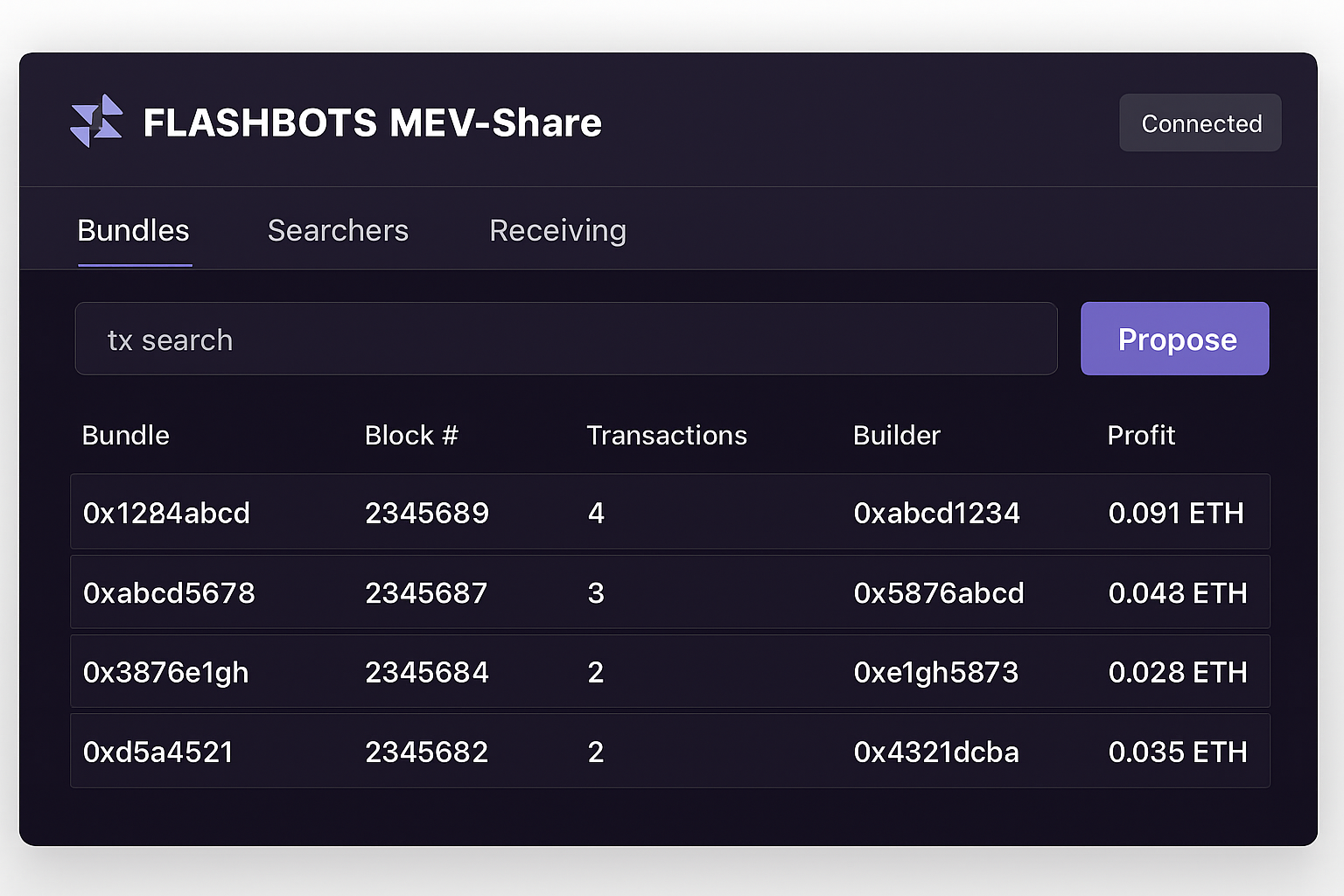Click the Flashbots pinwheel logo icon
This screenshot has width=1344, height=896.
pos(96,122)
